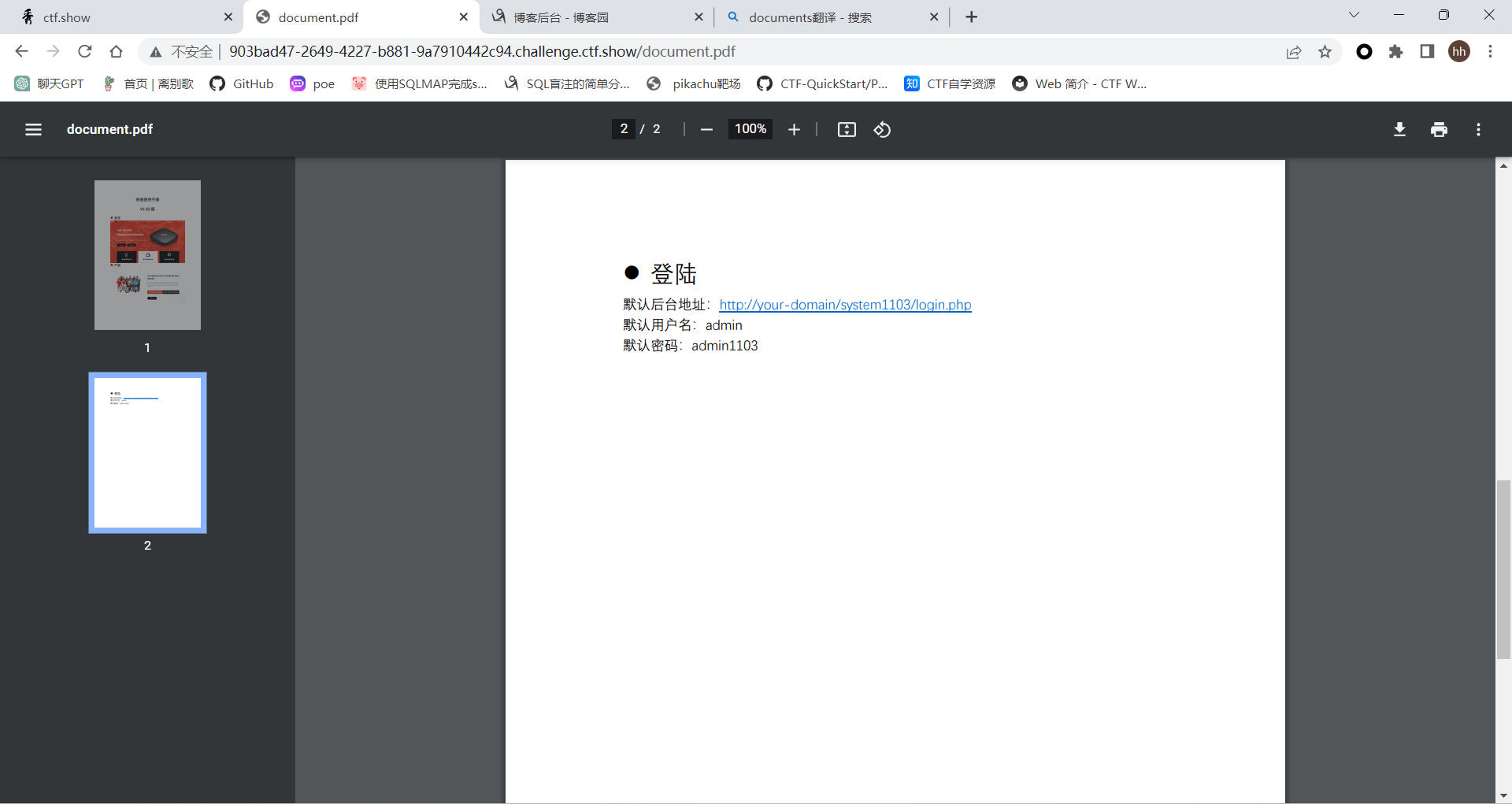Open the Web 简介 - CTF W bookmark
Image resolution: width=1512 pixels, height=804 pixels.
coord(1080,83)
